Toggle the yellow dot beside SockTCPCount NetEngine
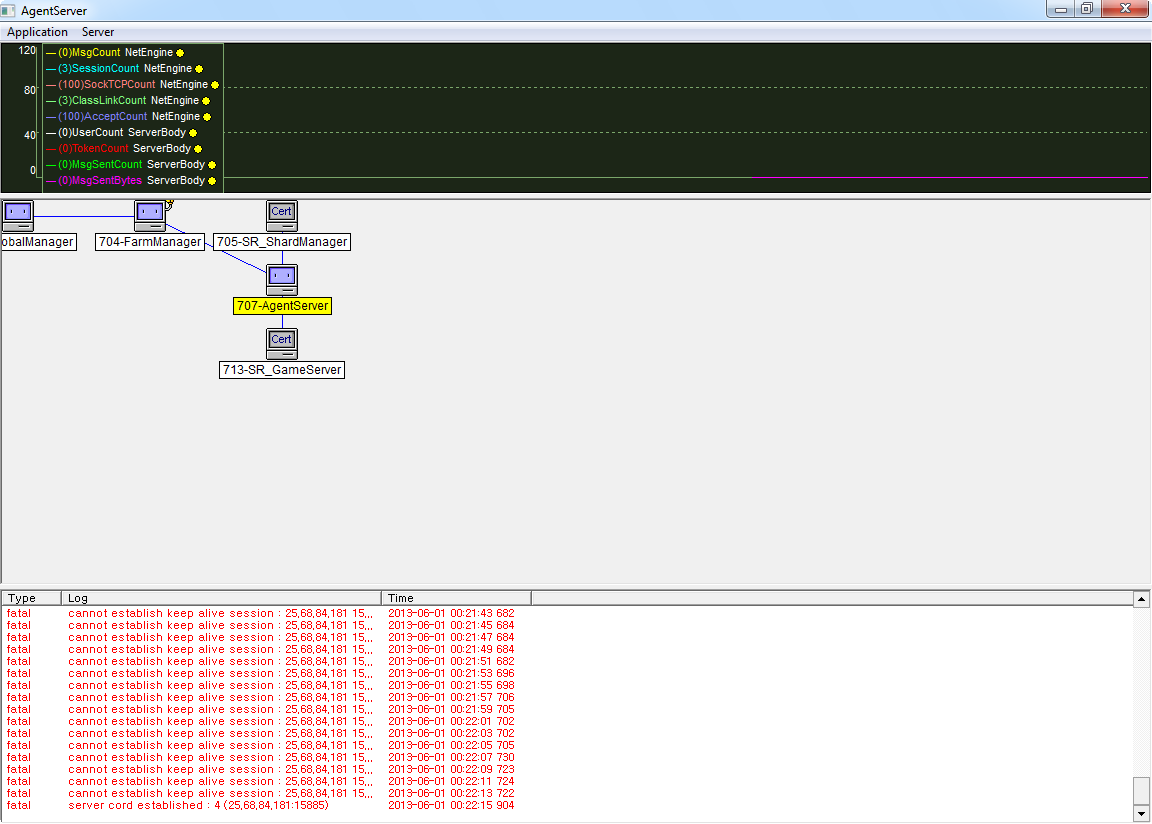Image resolution: width=1152 pixels, height=824 pixels. click(x=215, y=85)
